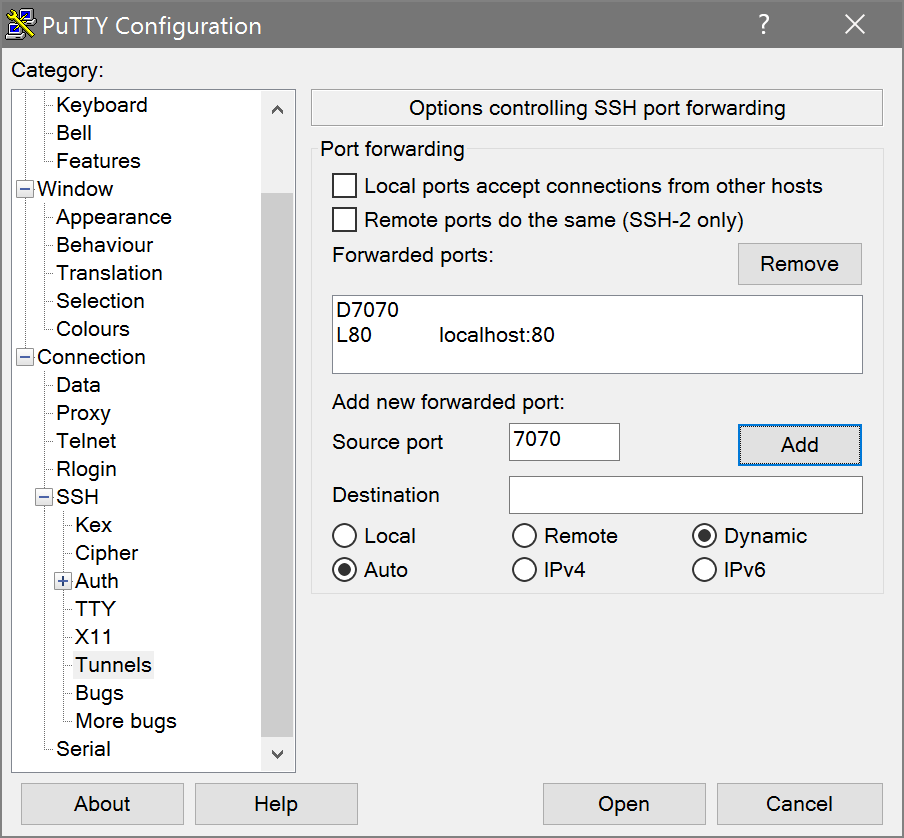
Task: Select the Window category
Action: pyautogui.click(x=75, y=189)
